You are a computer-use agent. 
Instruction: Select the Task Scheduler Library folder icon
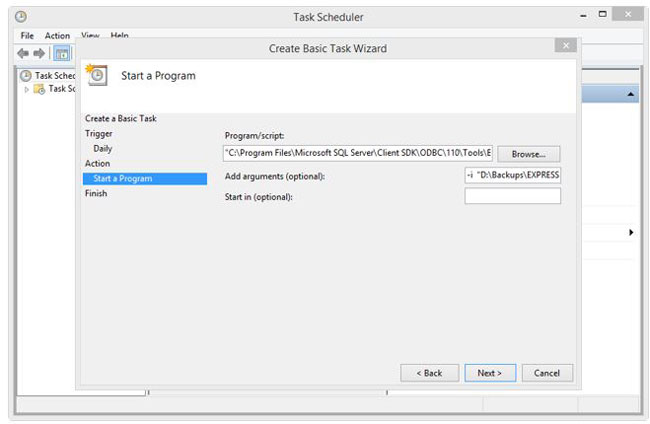39,89
